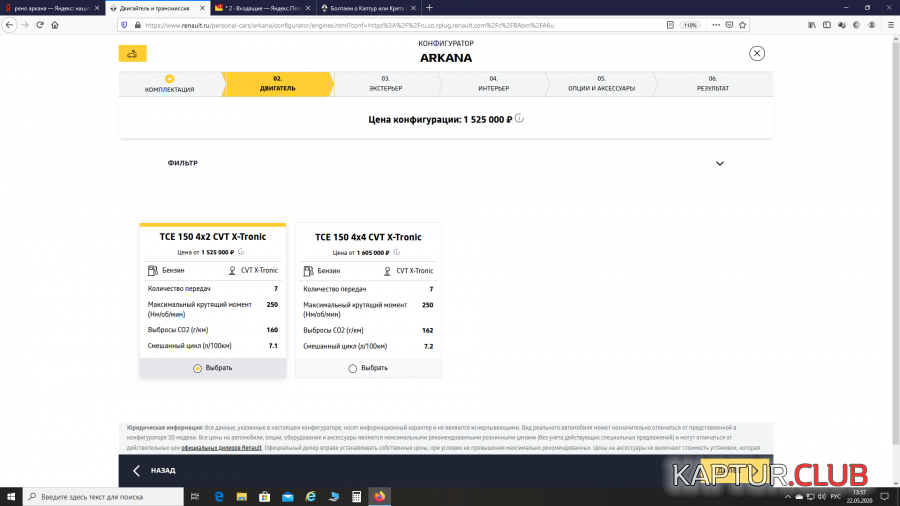The width and height of the screenshot is (900, 506).
Task: Click info icon next to 1 525 000 ₽ price
Action: pyautogui.click(x=242, y=252)
